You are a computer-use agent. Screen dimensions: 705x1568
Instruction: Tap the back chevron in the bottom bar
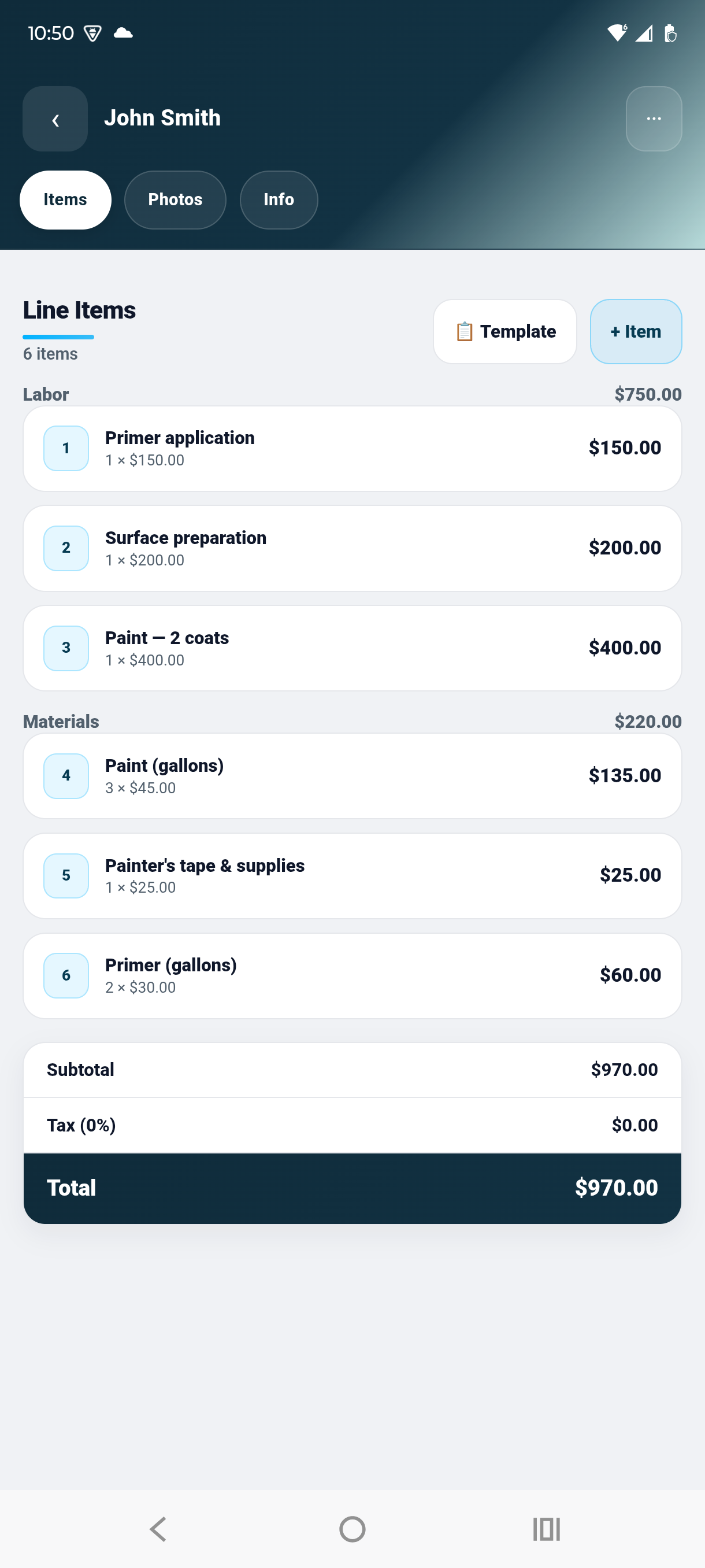click(158, 1529)
